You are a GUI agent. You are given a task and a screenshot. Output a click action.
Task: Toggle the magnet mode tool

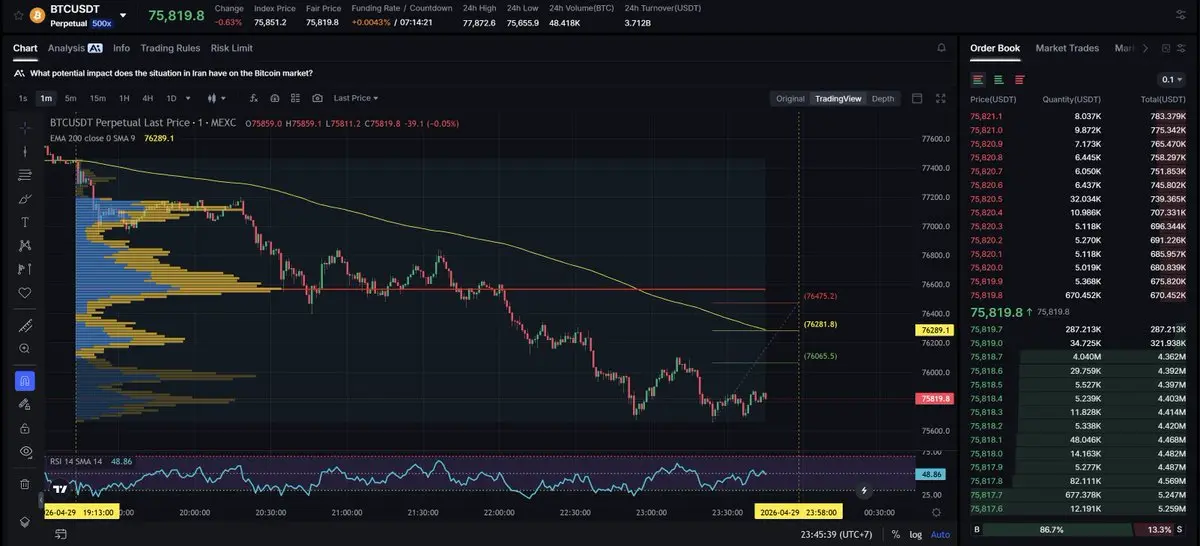(25, 381)
